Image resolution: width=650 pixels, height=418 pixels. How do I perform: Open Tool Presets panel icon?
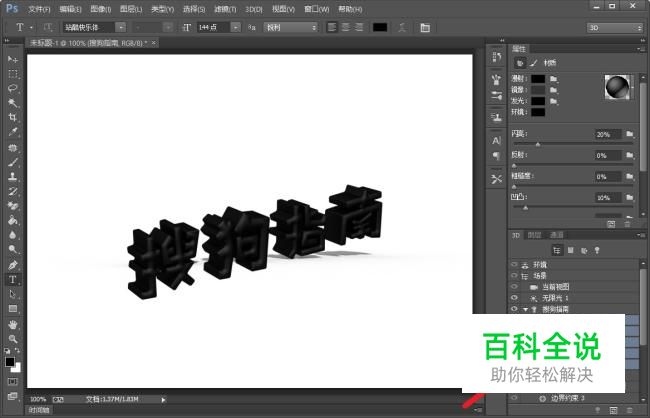click(x=497, y=179)
